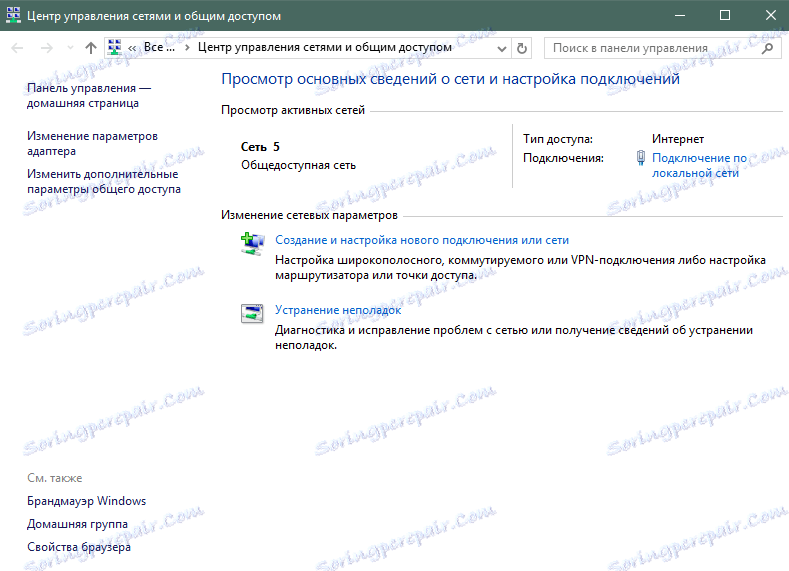Maximize the window
Viewport: 789px width, 571px height.
pos(725,16)
